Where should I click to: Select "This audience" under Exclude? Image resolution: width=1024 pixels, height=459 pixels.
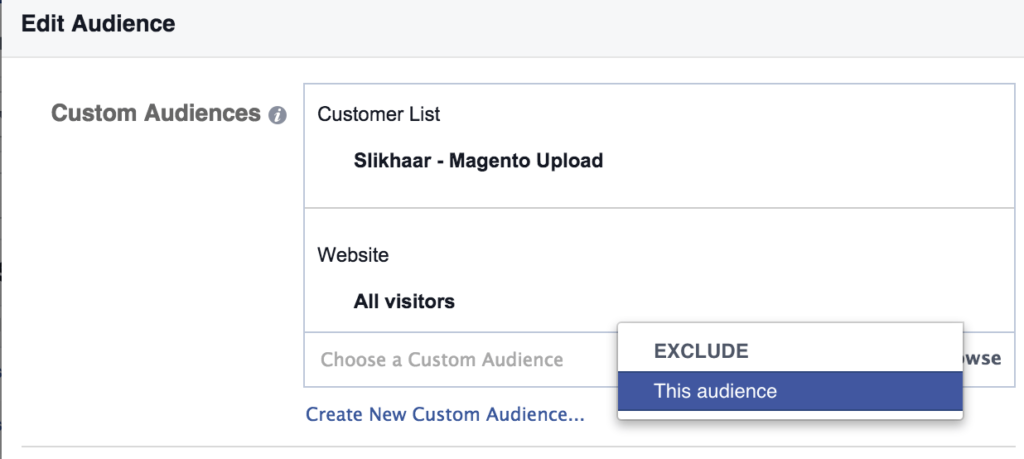point(790,391)
